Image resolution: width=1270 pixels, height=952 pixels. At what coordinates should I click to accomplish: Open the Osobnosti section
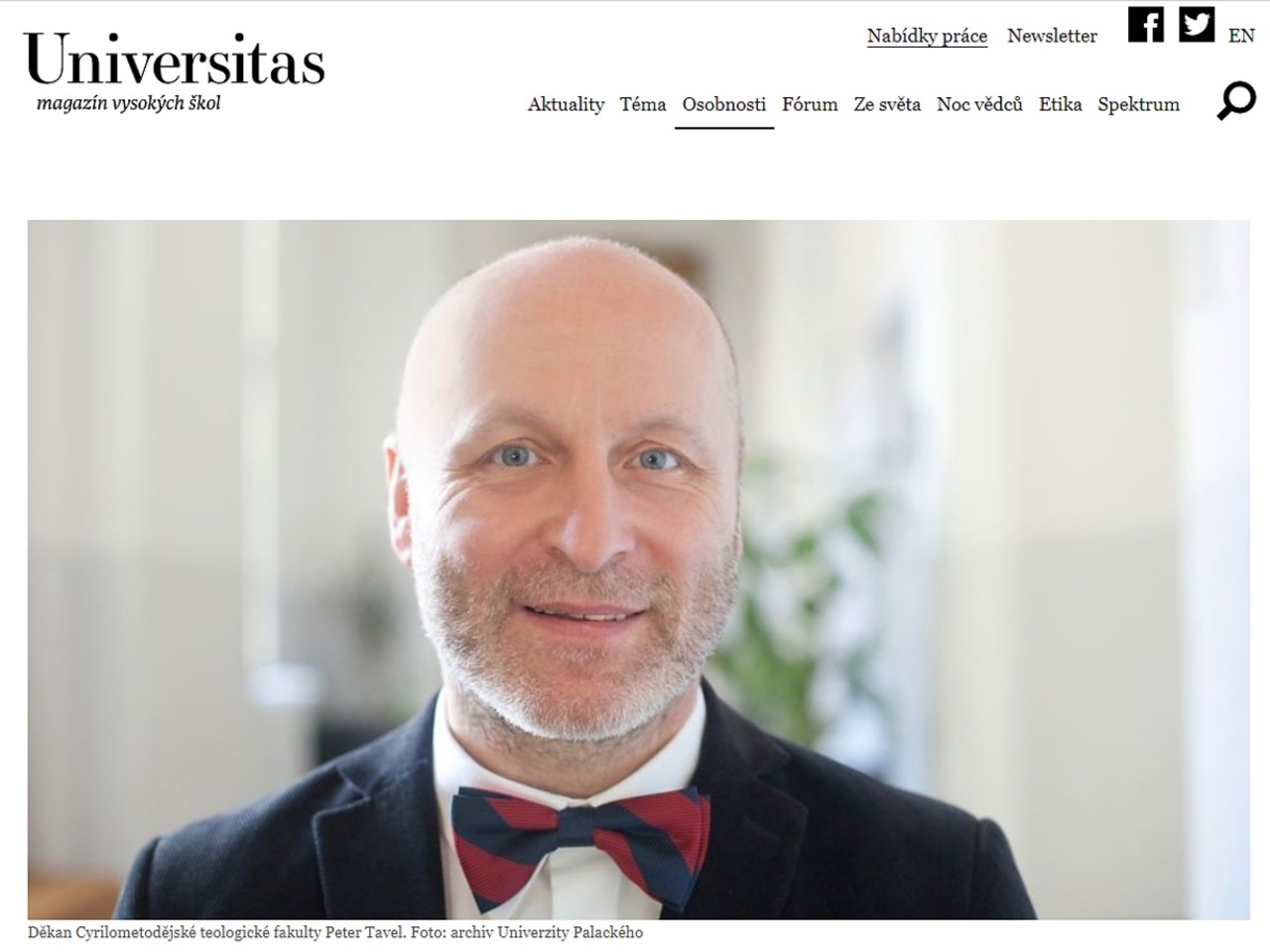pos(724,104)
